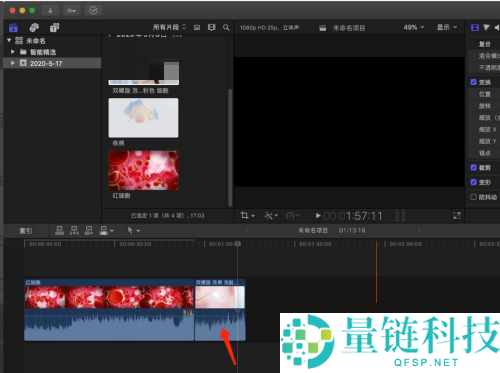Show the titles and generators sidebar
The width and height of the screenshot is (500, 373).
coord(55,27)
